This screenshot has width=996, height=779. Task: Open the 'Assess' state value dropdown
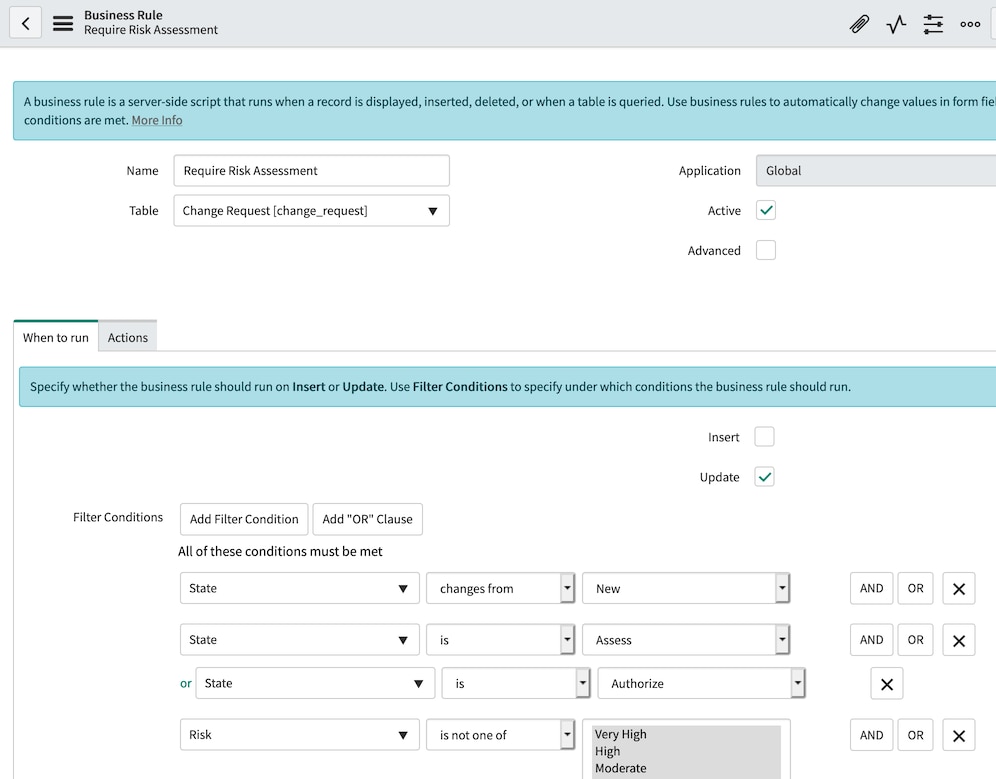click(783, 639)
